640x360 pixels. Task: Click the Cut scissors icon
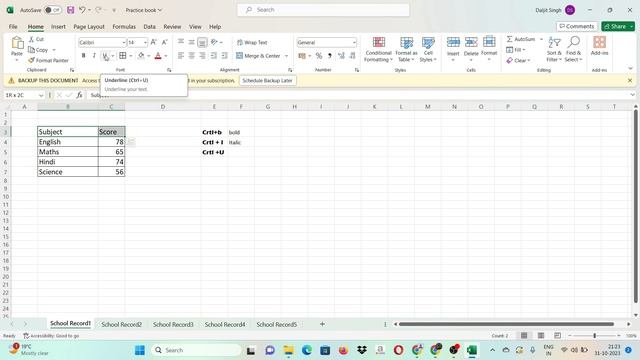[x=36, y=39]
